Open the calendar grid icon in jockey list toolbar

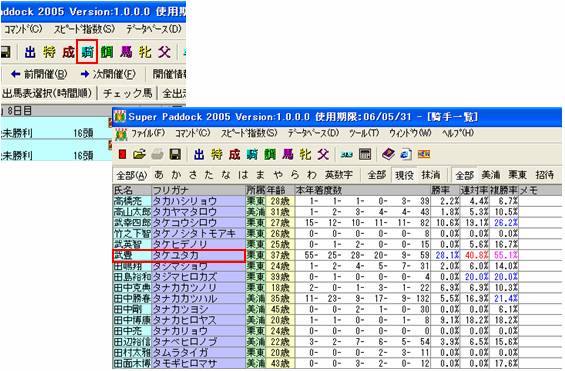click(x=365, y=155)
